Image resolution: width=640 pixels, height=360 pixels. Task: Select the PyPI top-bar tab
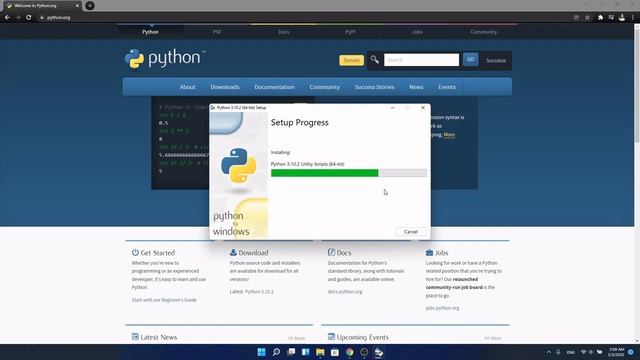pos(350,32)
